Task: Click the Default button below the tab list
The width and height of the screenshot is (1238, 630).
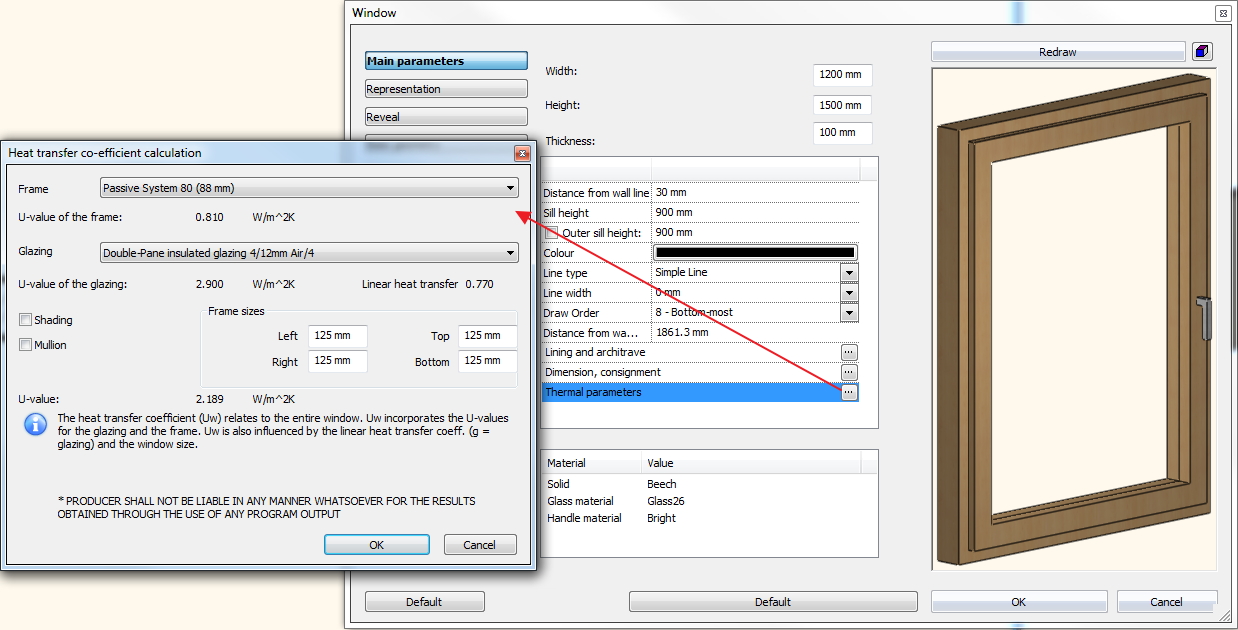Action: [x=424, y=602]
